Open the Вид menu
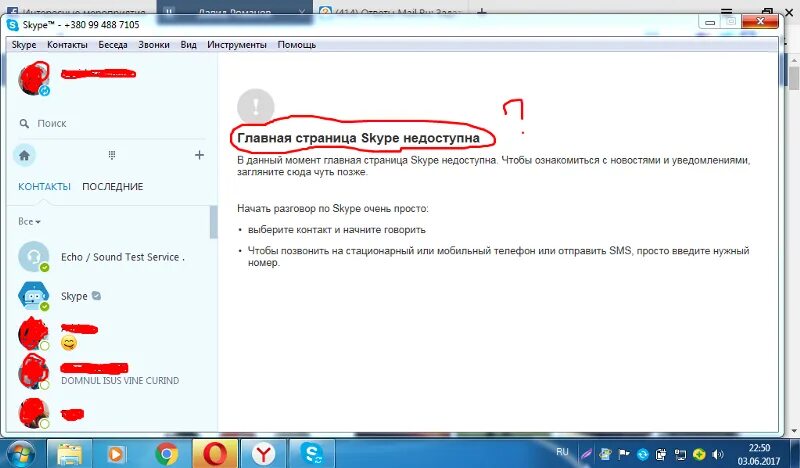Screen dimensions: 800x468 (188, 44)
